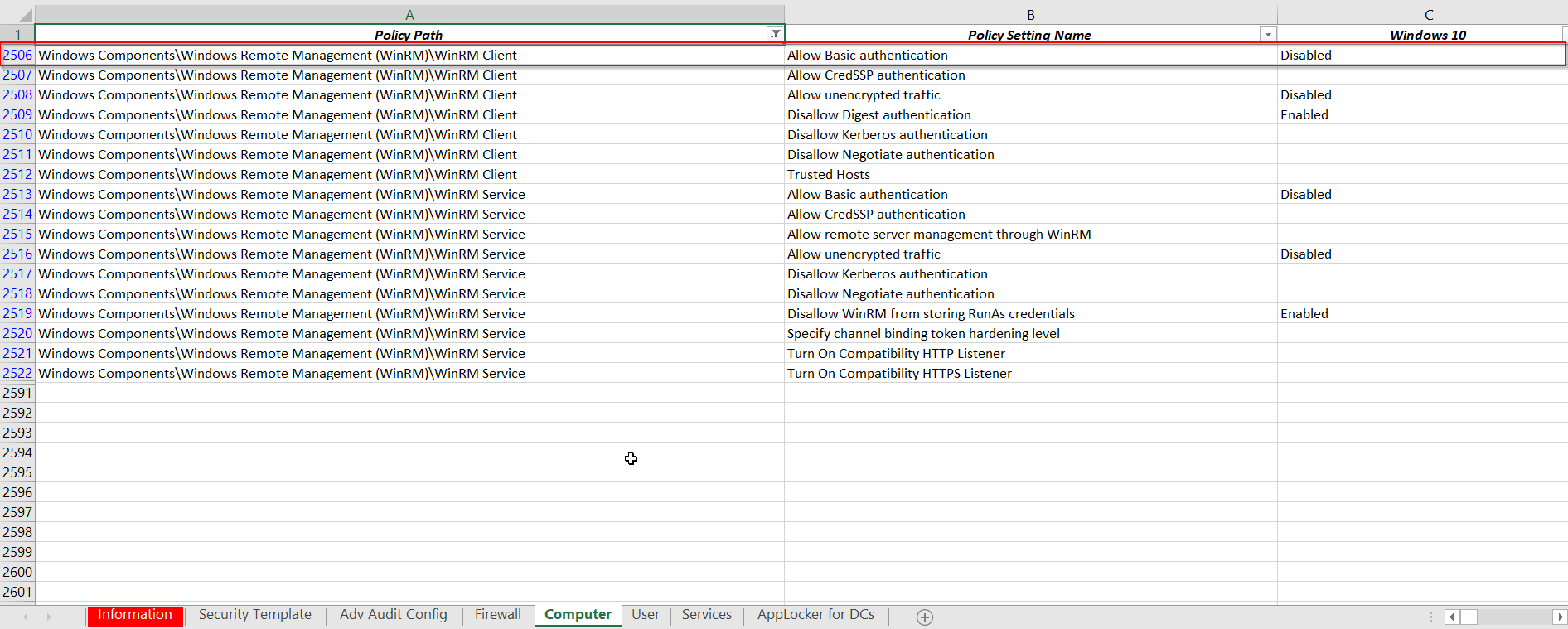Select row 2518 Disallow Negotiate authentication cell
Image resolution: width=1568 pixels, height=629 pixels.
point(1031,293)
